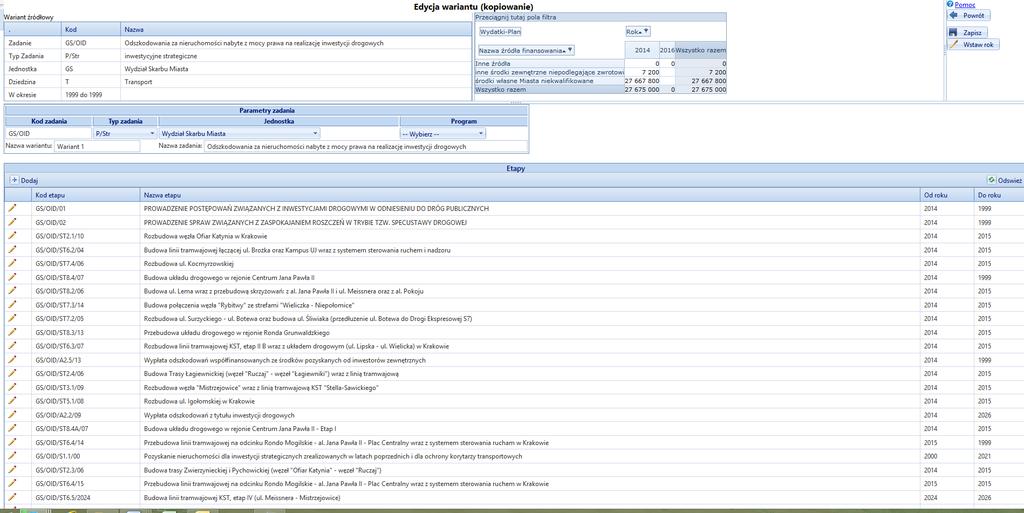Click the Wstaw rok button

973,44
